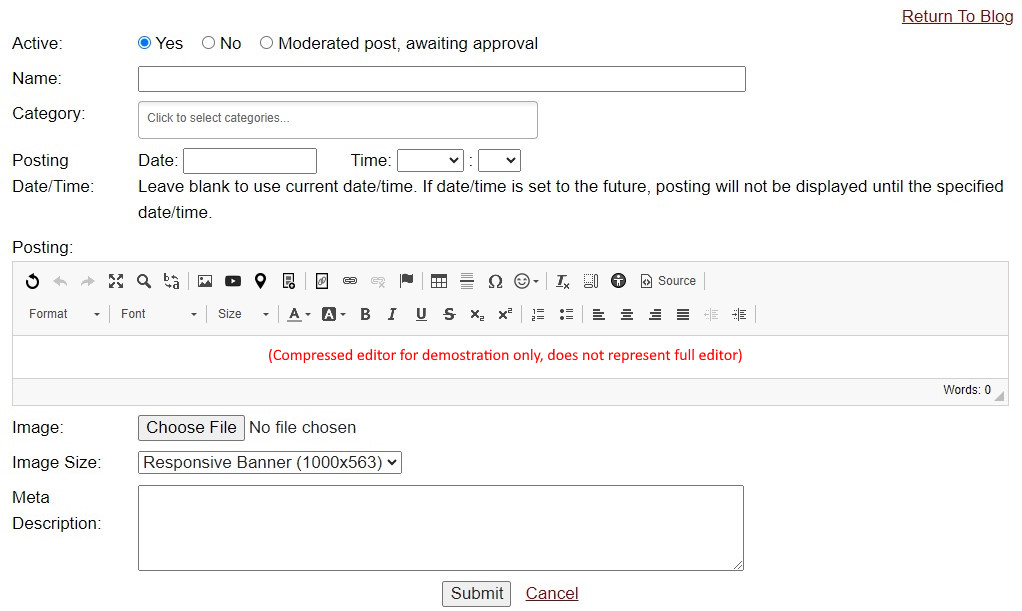Open the Format dropdown in the editor
1022x611 pixels.
pyautogui.click(x=60, y=314)
